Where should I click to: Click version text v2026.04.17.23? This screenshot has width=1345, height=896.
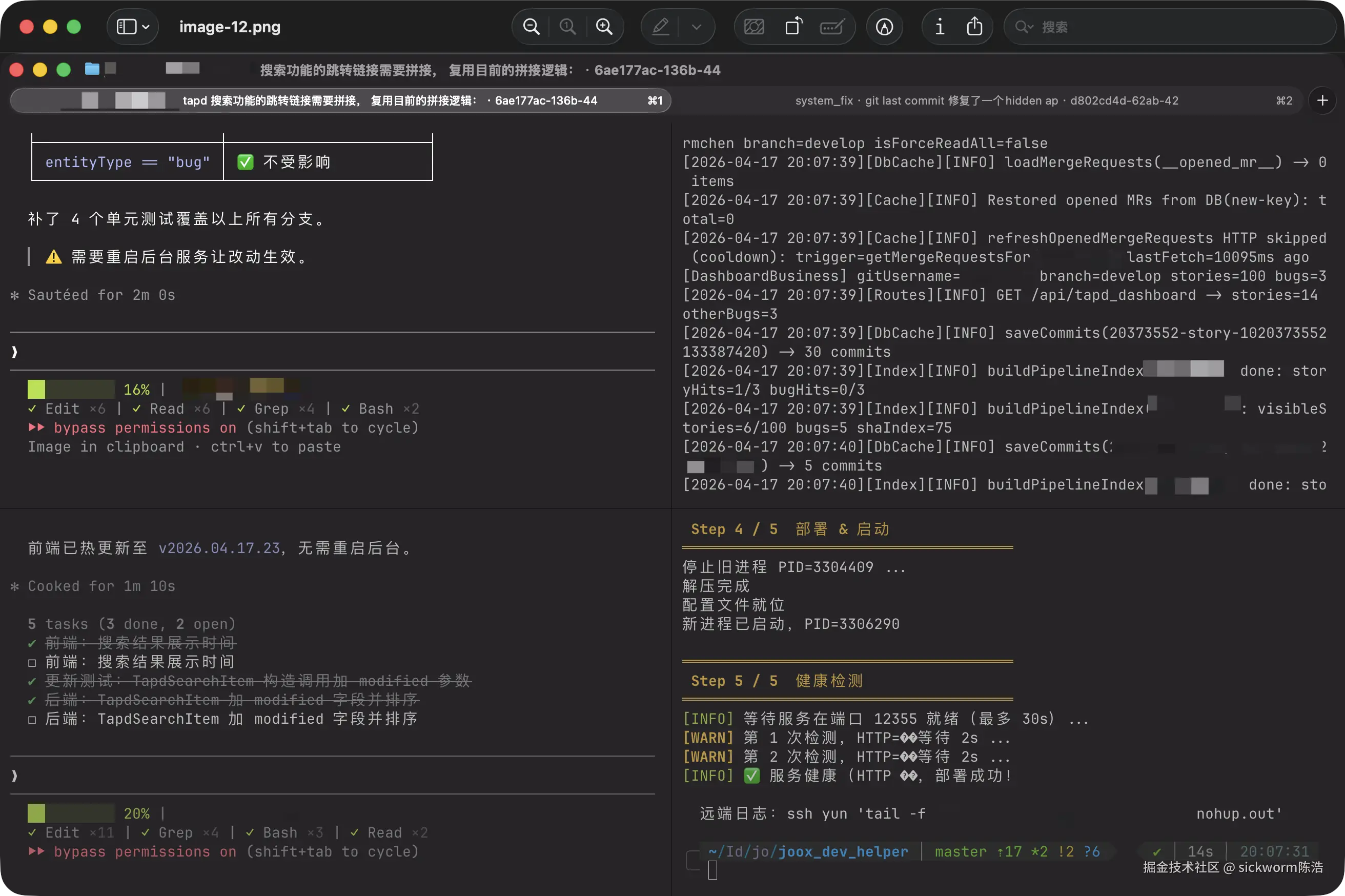tap(219, 548)
